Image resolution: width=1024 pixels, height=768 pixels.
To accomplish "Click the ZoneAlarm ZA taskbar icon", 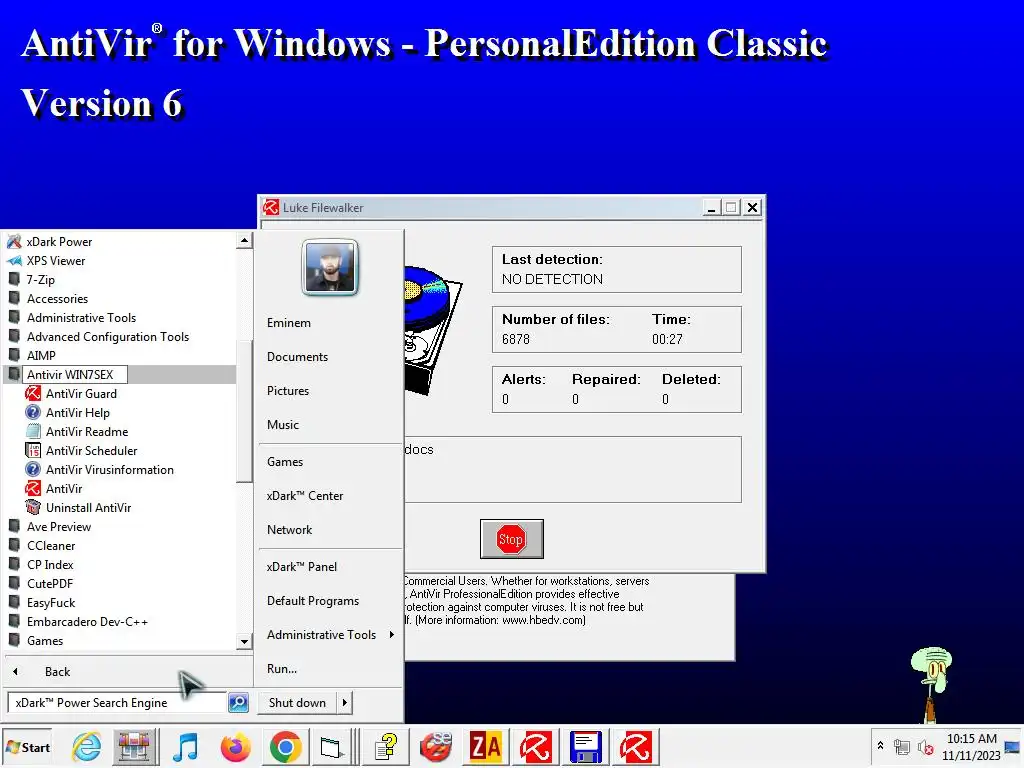I will tap(485, 747).
